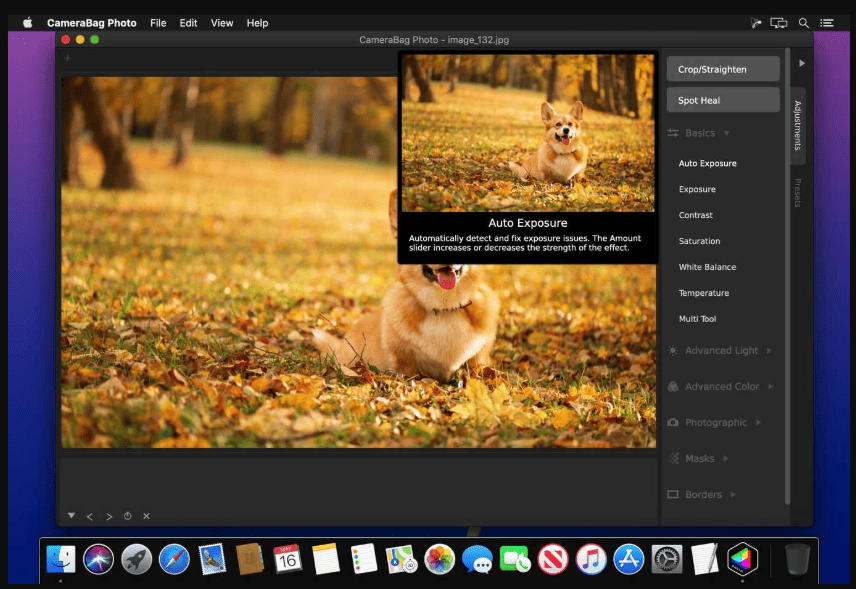The image size is (856, 589).
Task: Select the Spot Heal tool
Action: (723, 100)
